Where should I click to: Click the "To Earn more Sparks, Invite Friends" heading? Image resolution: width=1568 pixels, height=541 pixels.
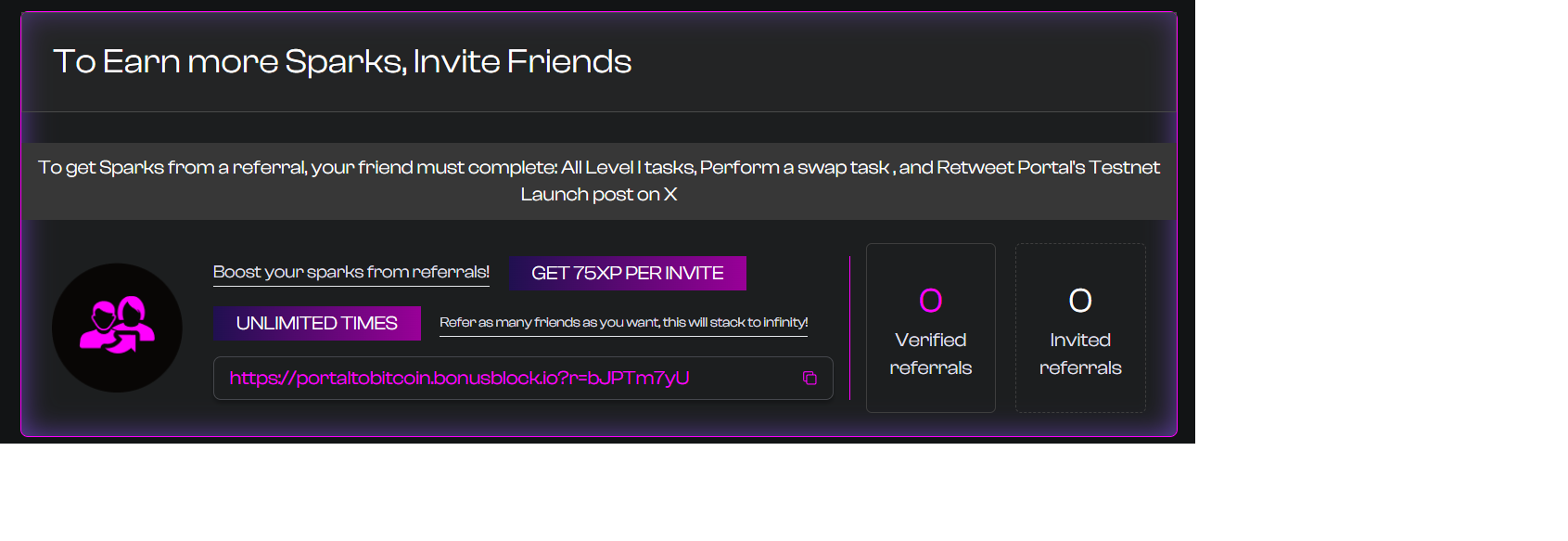342,61
